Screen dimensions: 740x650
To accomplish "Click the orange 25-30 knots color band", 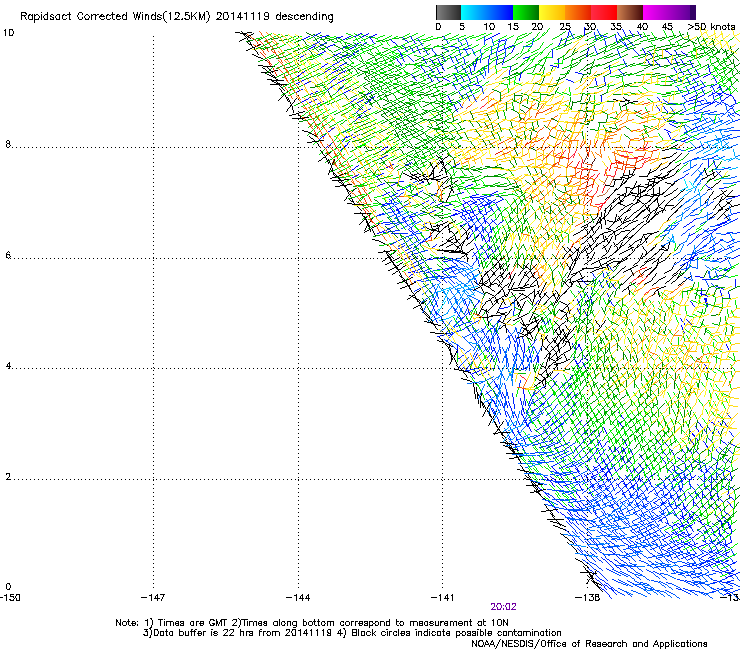I will pyautogui.click(x=578, y=12).
